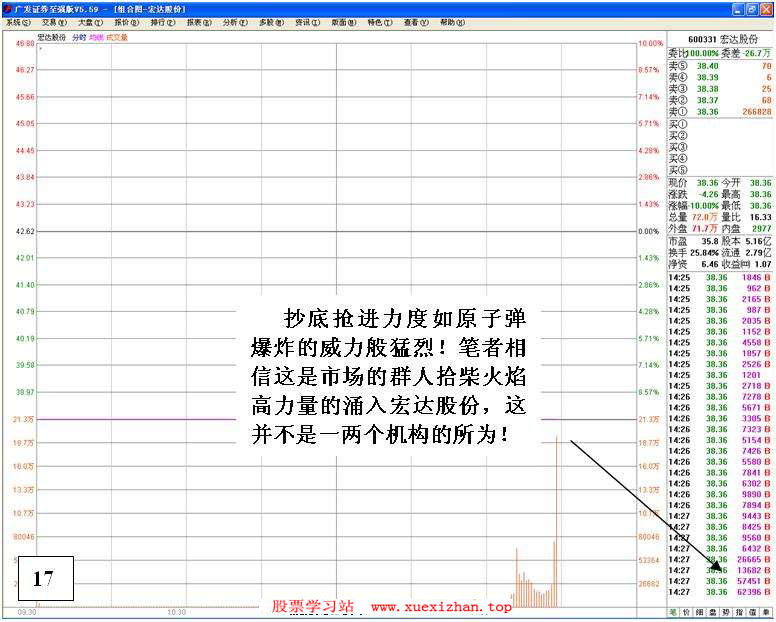Close the 广发证券 application window
Screen dimensions: 776x622
(765, 9)
